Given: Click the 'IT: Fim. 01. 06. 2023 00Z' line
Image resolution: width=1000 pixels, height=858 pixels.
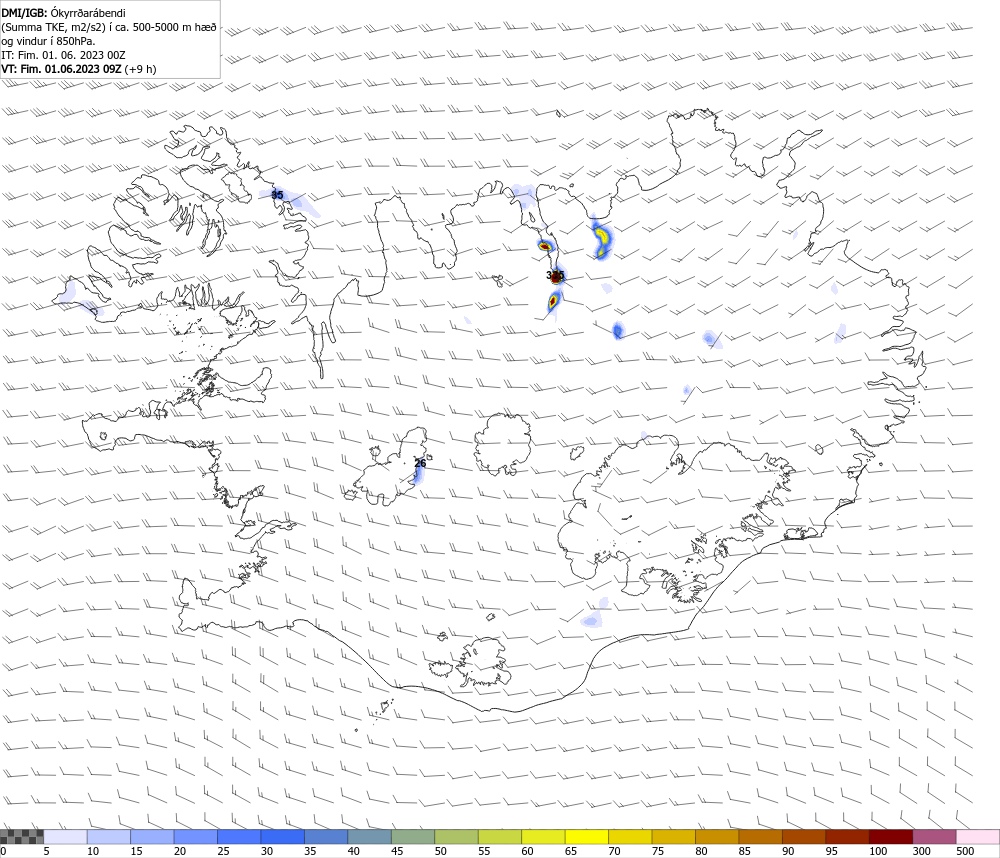Looking at the screenshot, I should click(x=63, y=55).
